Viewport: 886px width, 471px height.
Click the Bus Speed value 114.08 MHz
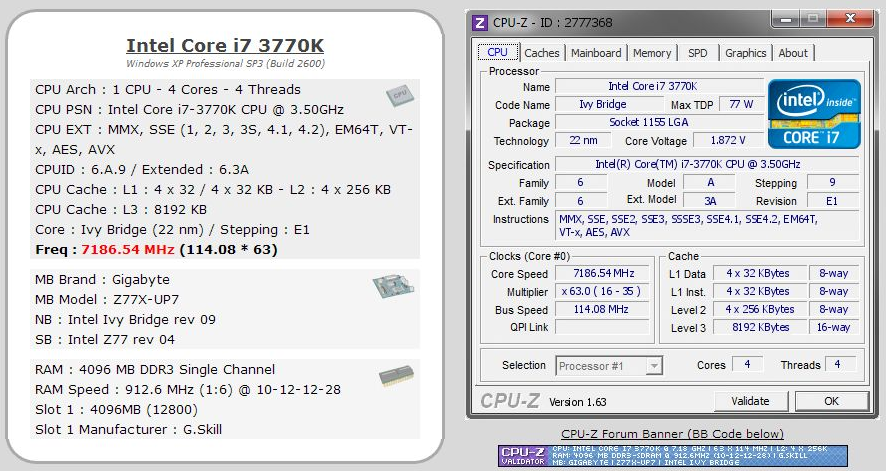(603, 309)
